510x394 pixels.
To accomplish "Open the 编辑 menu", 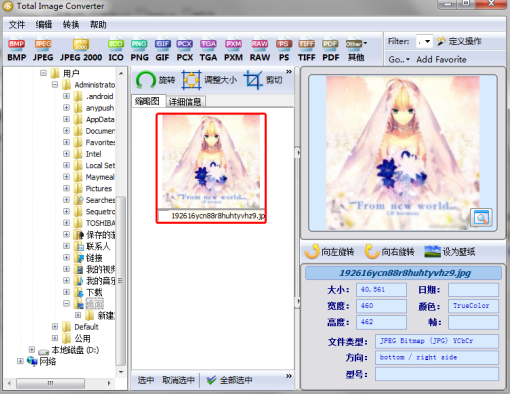I will 44,24.
